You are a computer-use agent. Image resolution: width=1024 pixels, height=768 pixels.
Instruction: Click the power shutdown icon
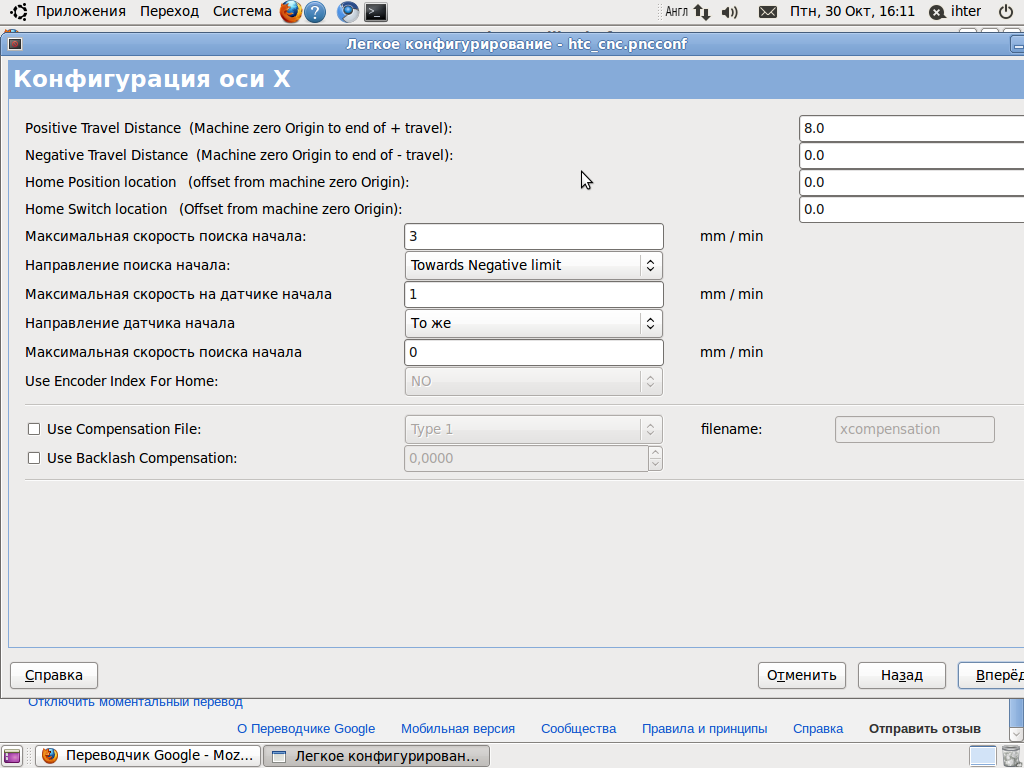pyautogui.click(x=1006, y=12)
